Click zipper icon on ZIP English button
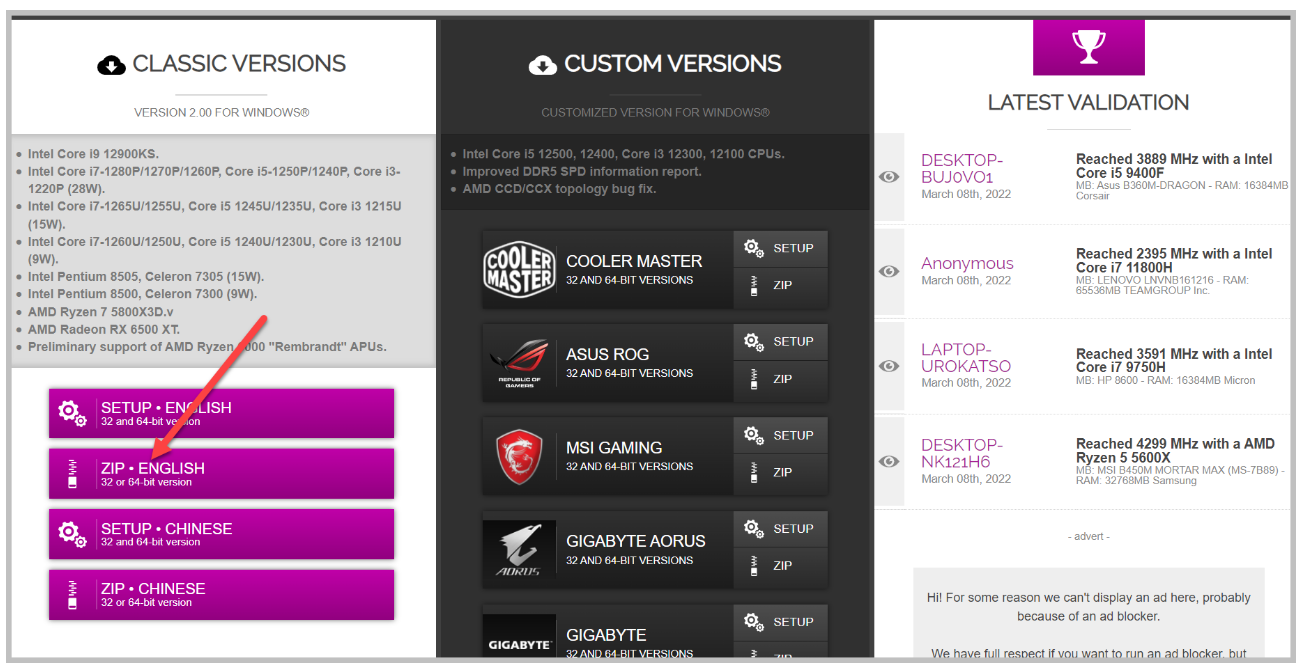The height and width of the screenshot is (665, 1303). click(x=71, y=474)
